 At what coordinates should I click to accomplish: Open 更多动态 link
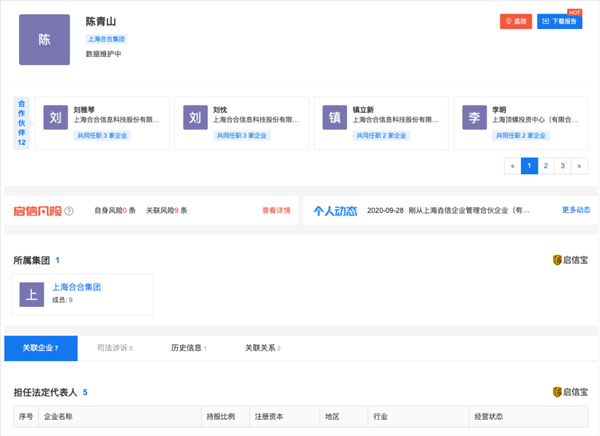tap(576, 210)
